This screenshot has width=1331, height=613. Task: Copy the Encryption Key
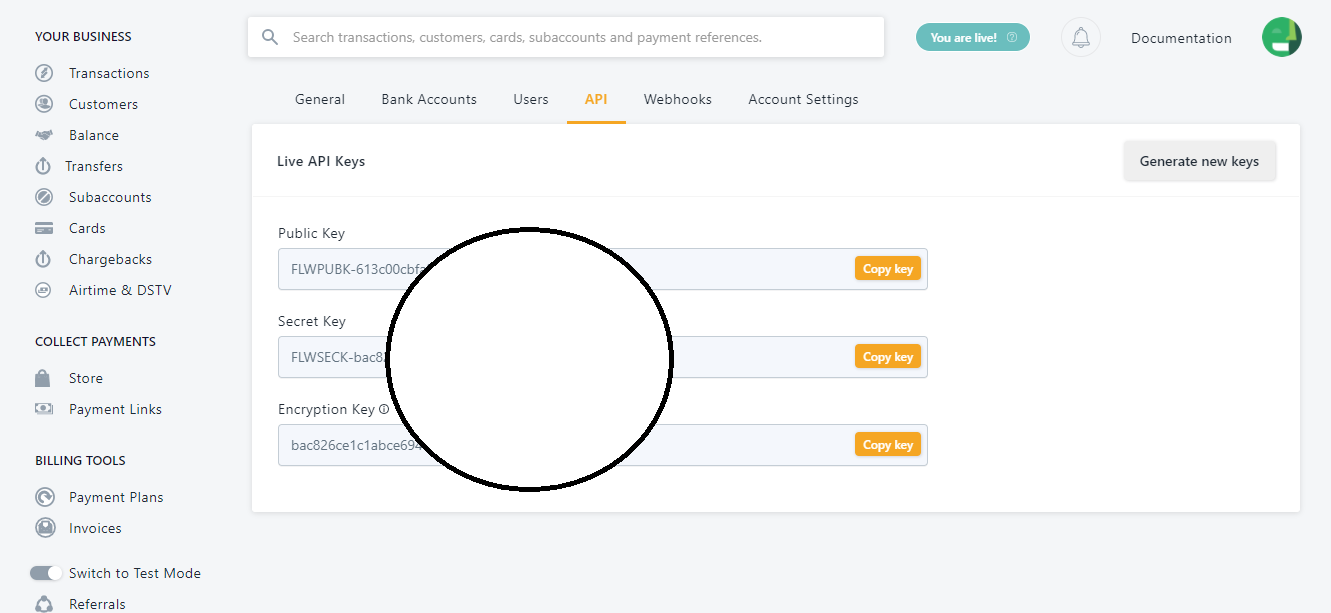coord(888,445)
